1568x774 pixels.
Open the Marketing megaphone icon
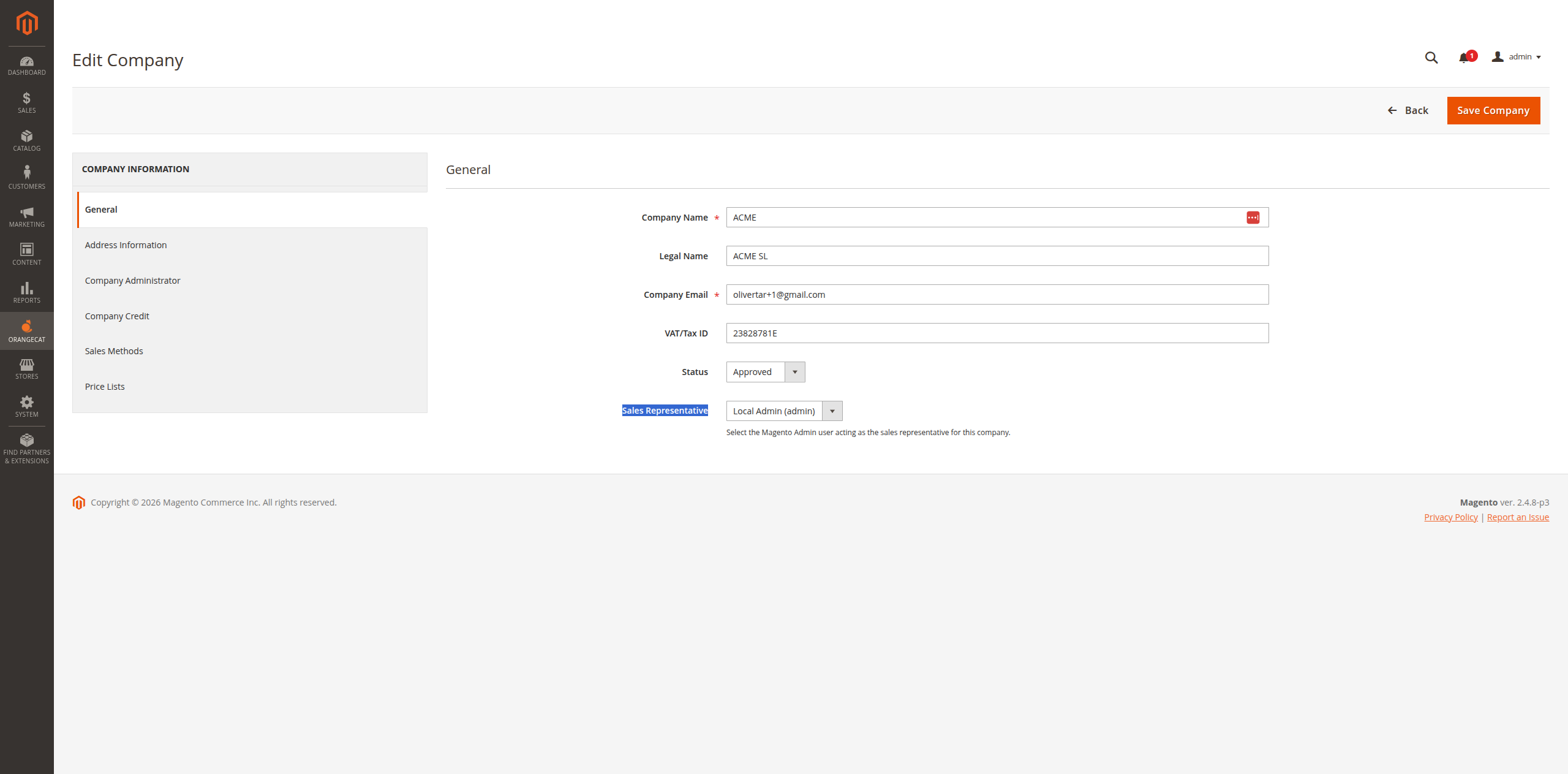click(26, 216)
